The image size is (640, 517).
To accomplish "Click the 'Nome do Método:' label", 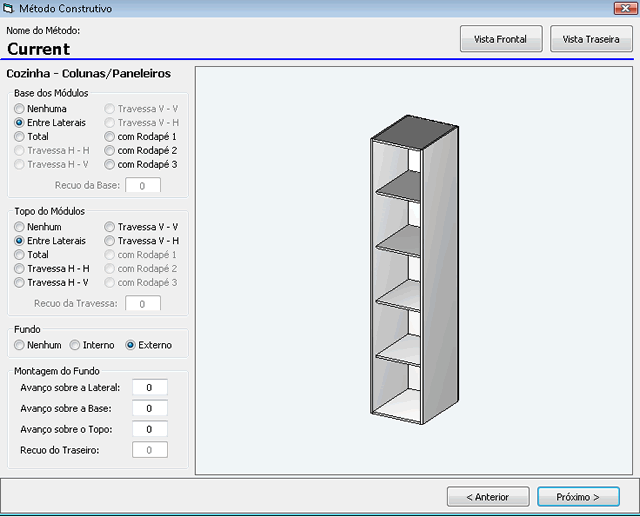I will coord(43,31).
